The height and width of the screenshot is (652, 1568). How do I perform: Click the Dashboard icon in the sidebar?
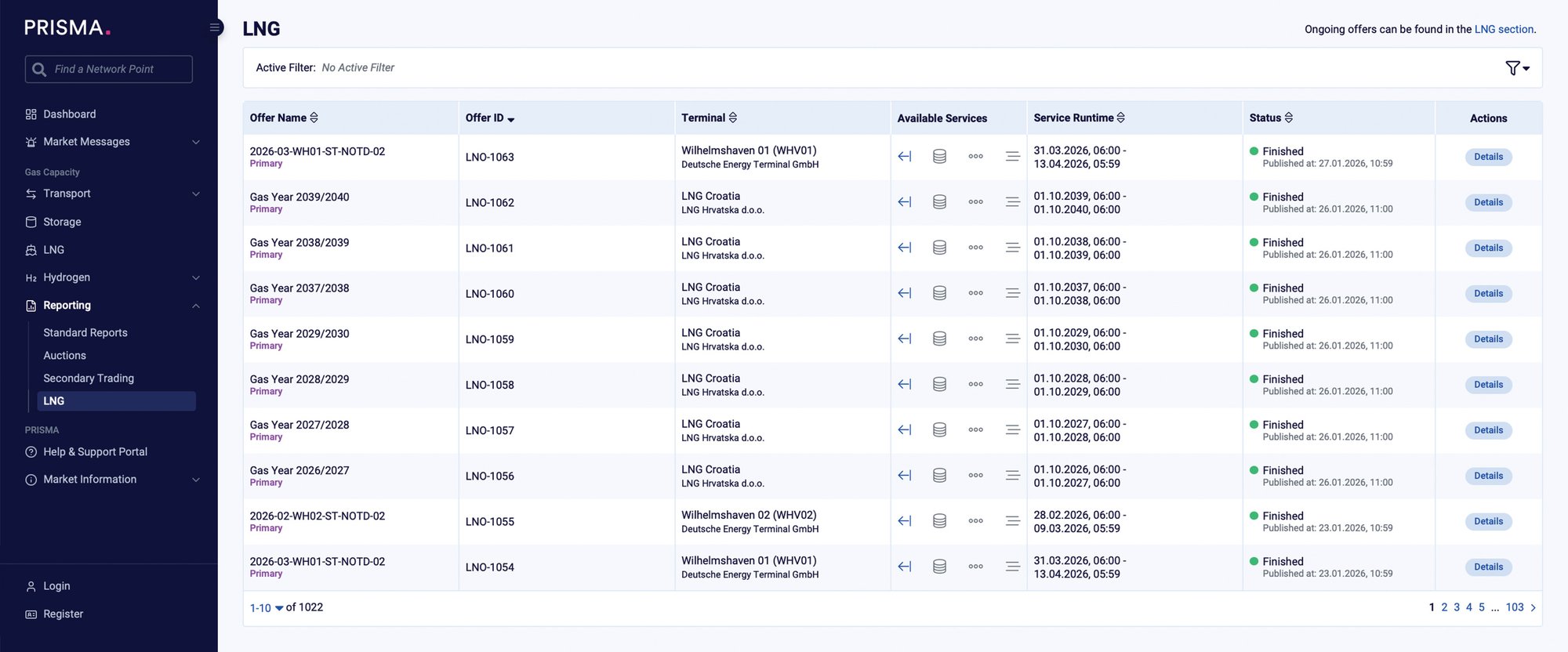(31, 114)
